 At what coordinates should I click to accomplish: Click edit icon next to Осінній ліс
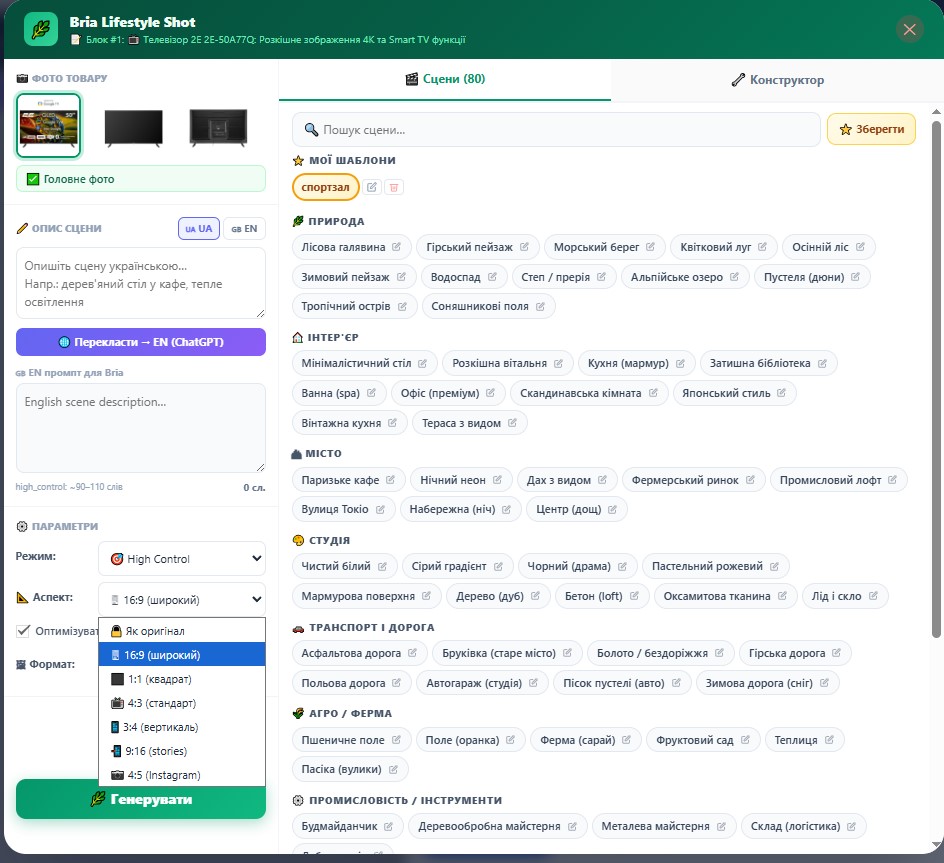tap(860, 247)
